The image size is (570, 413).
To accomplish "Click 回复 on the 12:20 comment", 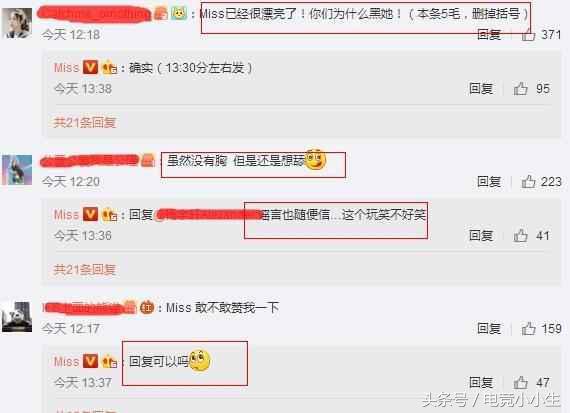I will pos(489,181).
